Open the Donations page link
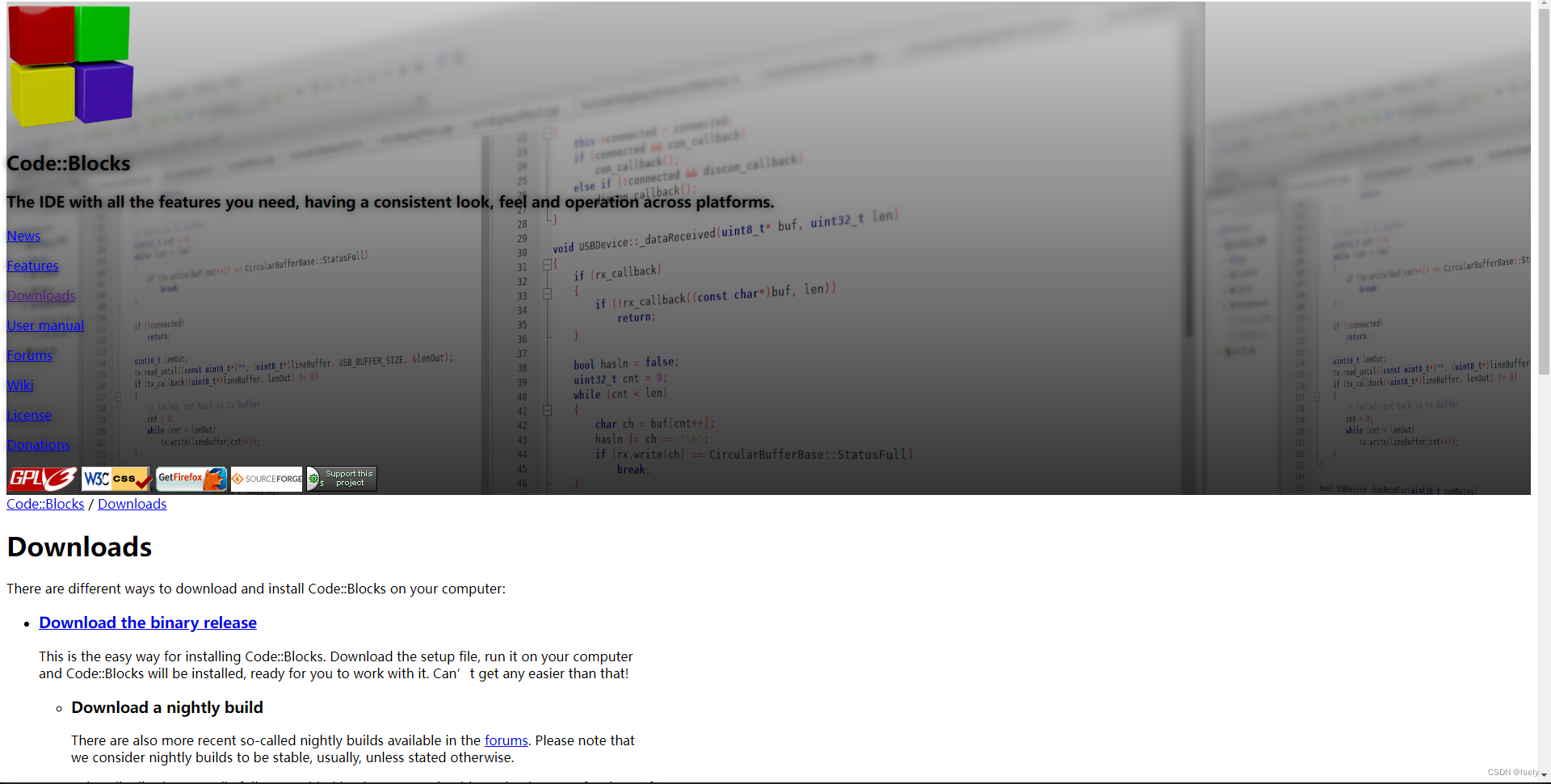This screenshot has height=784, width=1551. [38, 445]
